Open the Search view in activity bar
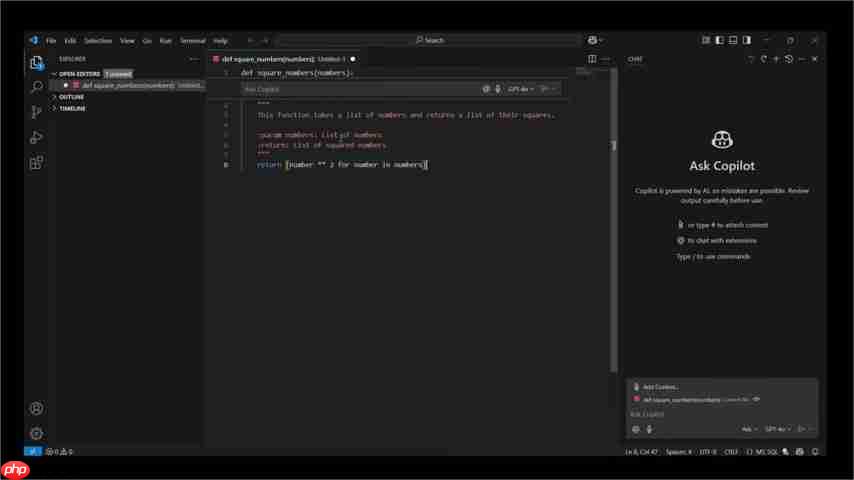854x480 pixels. point(36,87)
